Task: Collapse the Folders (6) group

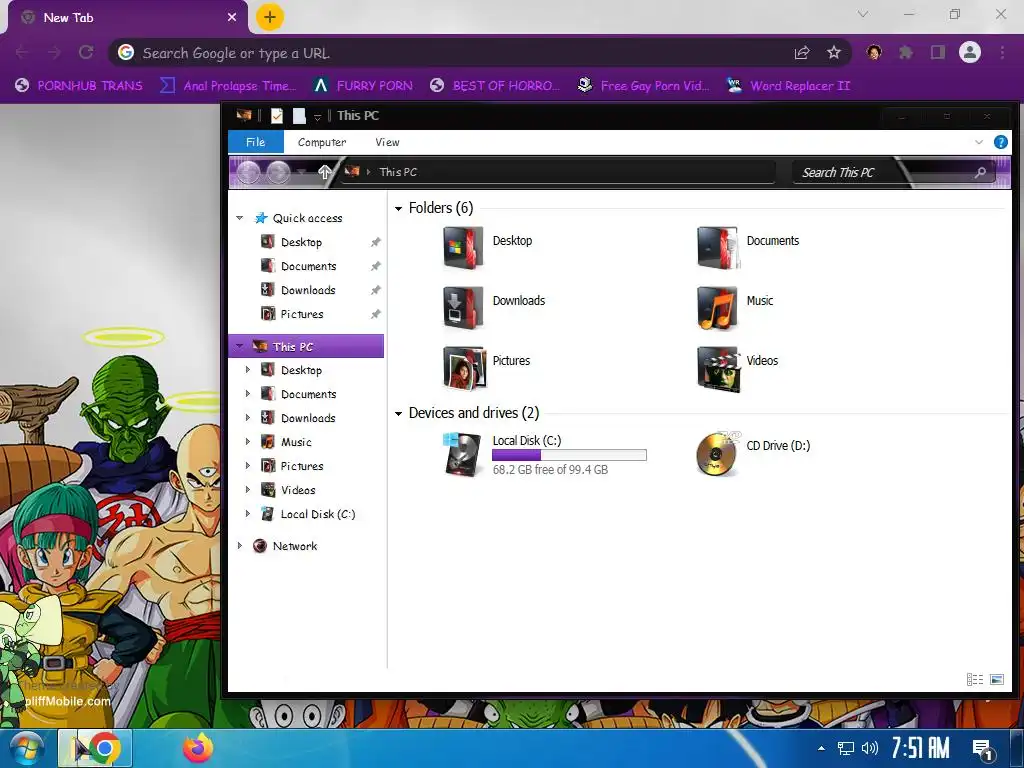Action: coord(398,208)
